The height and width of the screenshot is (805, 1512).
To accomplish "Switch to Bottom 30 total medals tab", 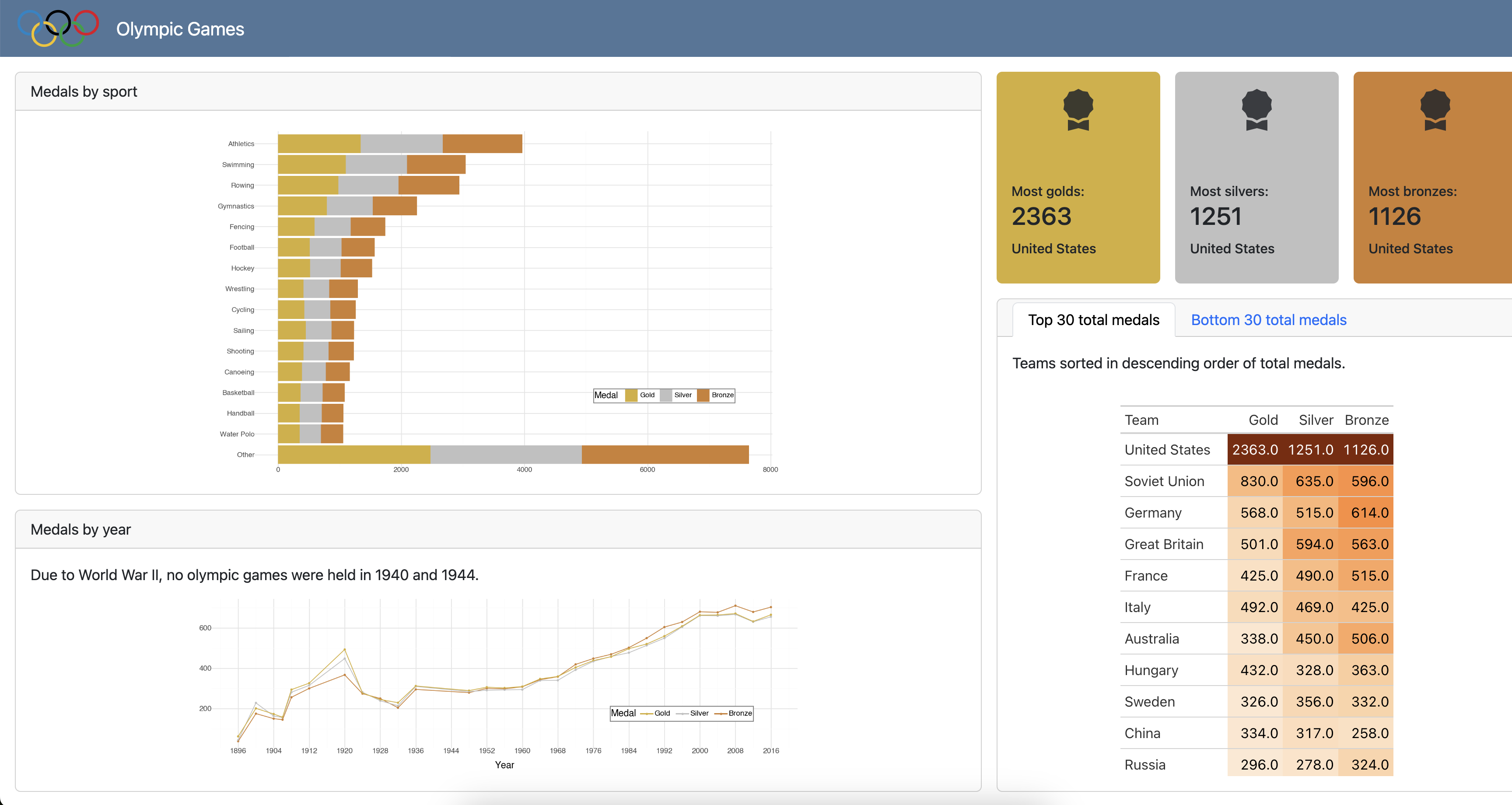I will click(1268, 320).
